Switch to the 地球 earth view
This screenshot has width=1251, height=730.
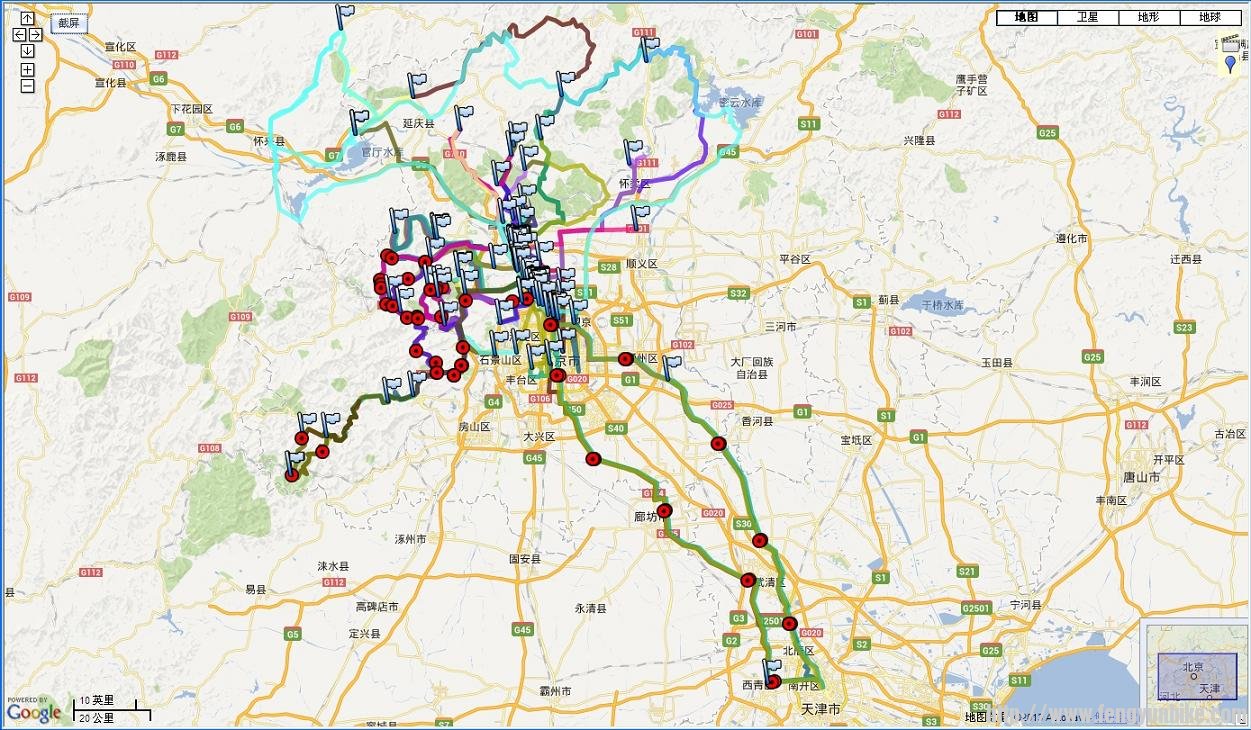tap(1209, 17)
